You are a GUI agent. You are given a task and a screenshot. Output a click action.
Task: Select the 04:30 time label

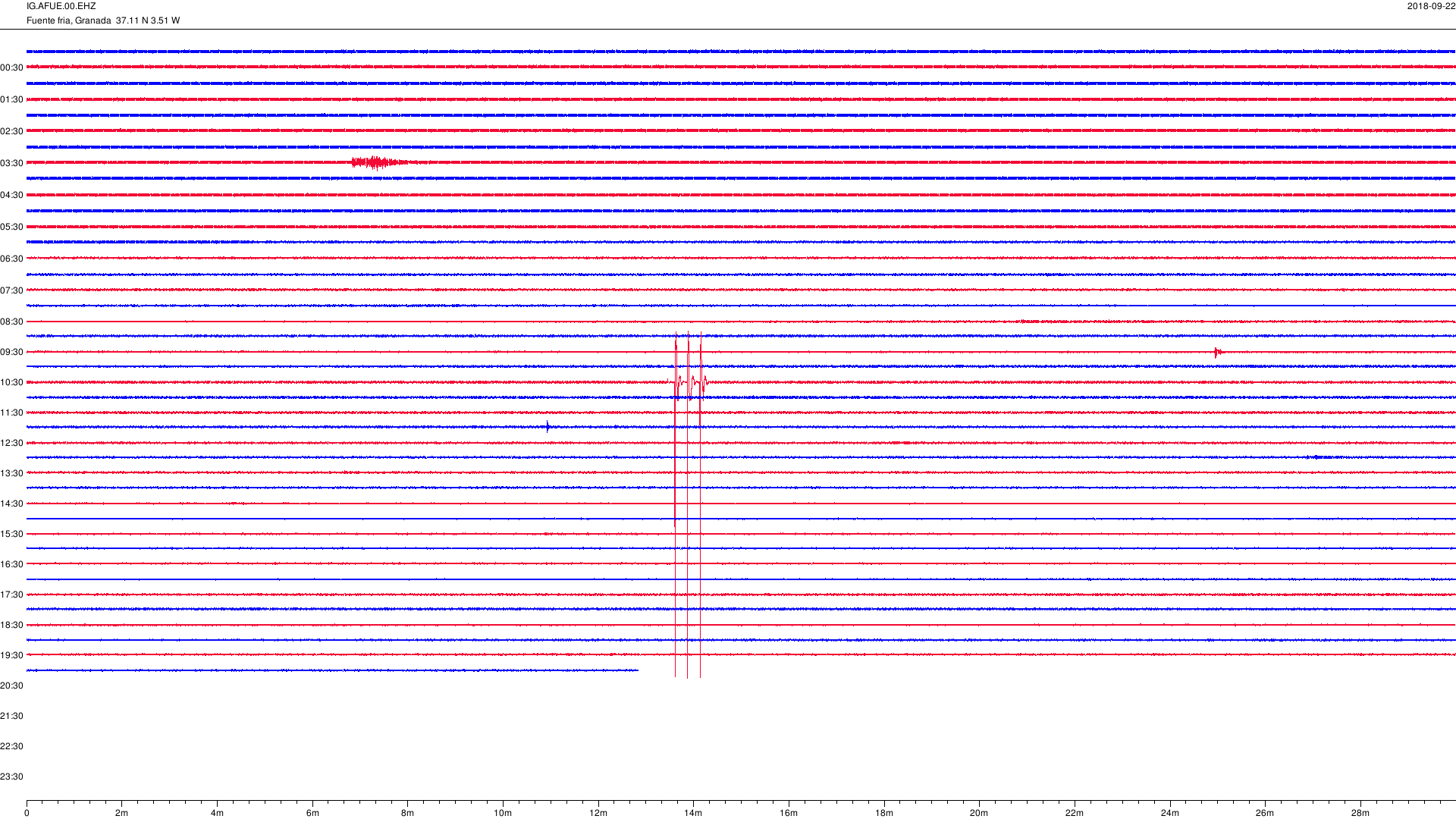click(11, 195)
